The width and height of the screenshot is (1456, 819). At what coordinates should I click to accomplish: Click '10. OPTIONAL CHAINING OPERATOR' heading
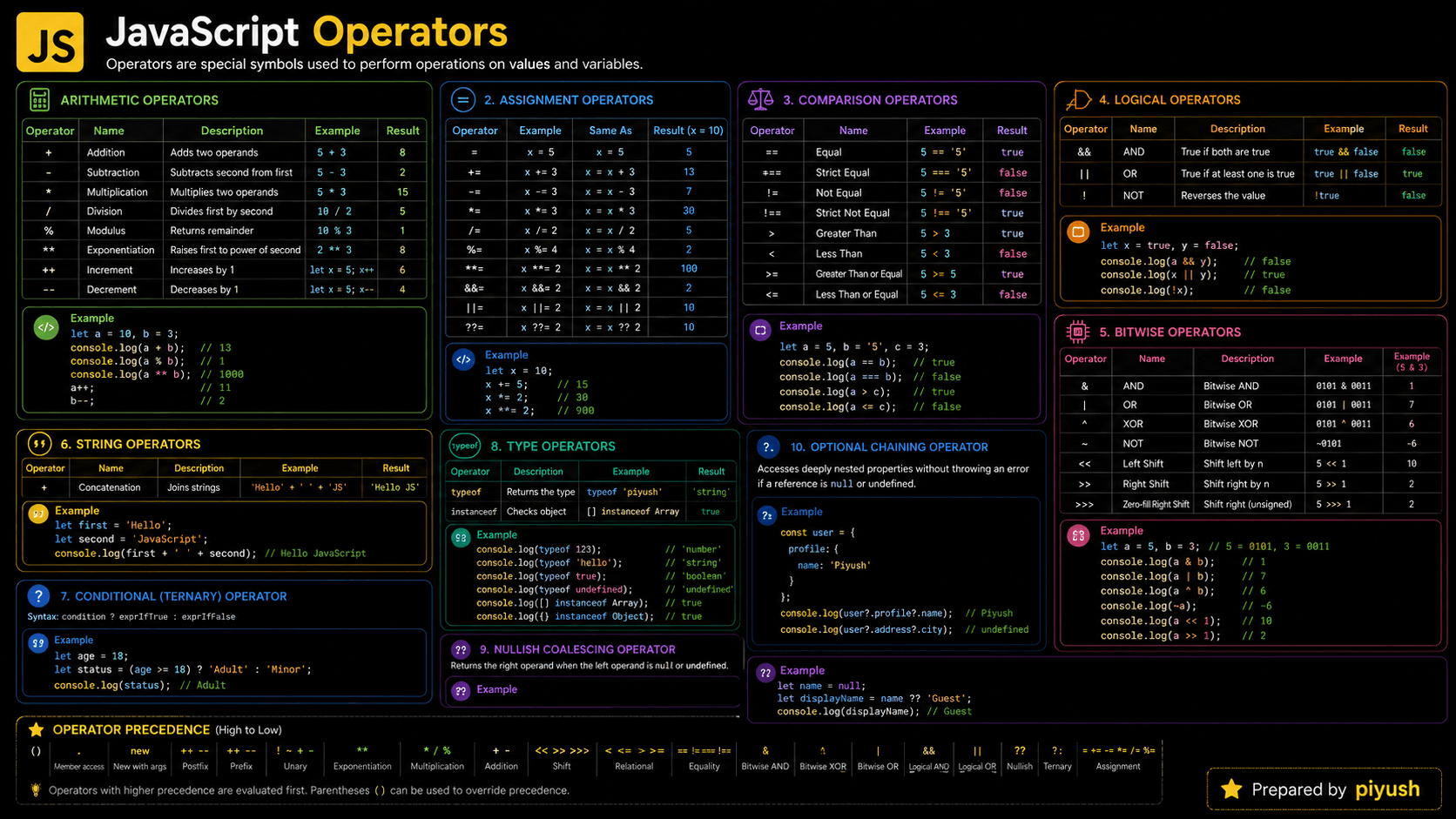point(889,447)
